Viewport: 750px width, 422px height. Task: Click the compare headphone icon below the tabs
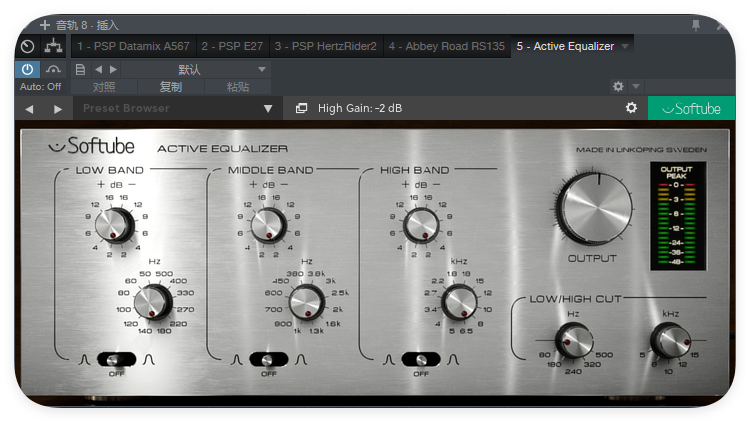pos(53,70)
